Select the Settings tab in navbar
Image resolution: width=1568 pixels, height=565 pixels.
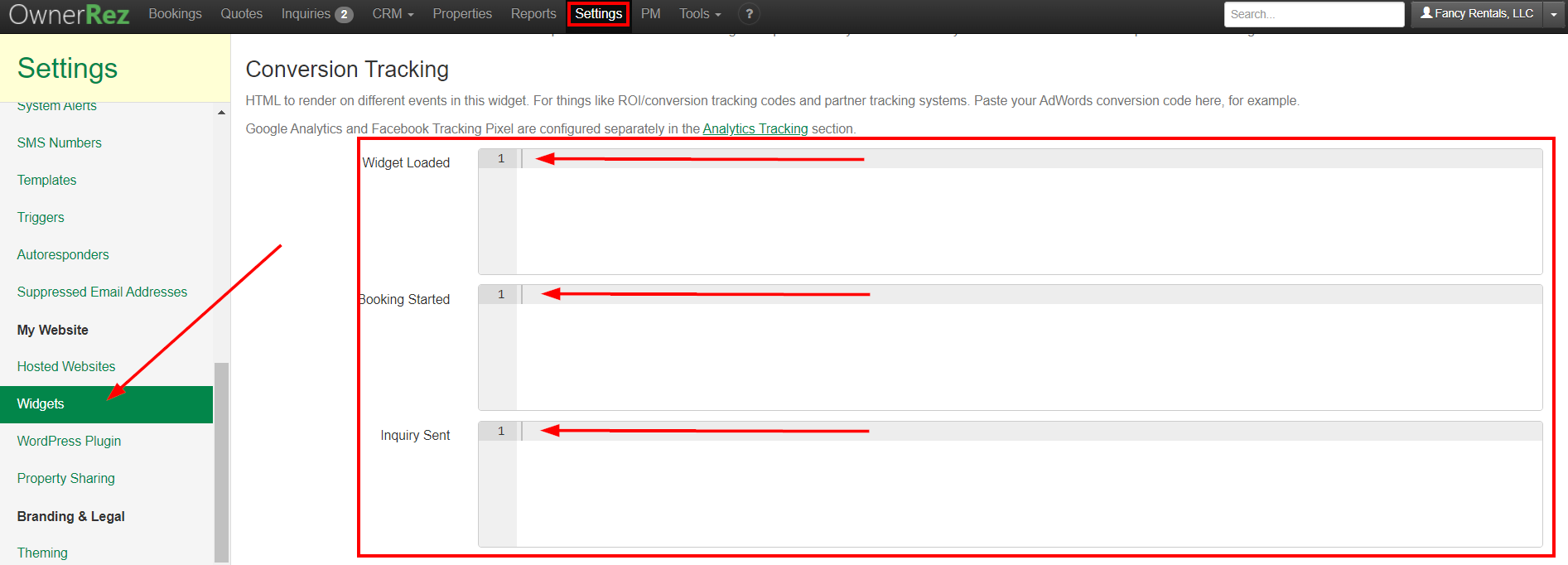coord(598,14)
